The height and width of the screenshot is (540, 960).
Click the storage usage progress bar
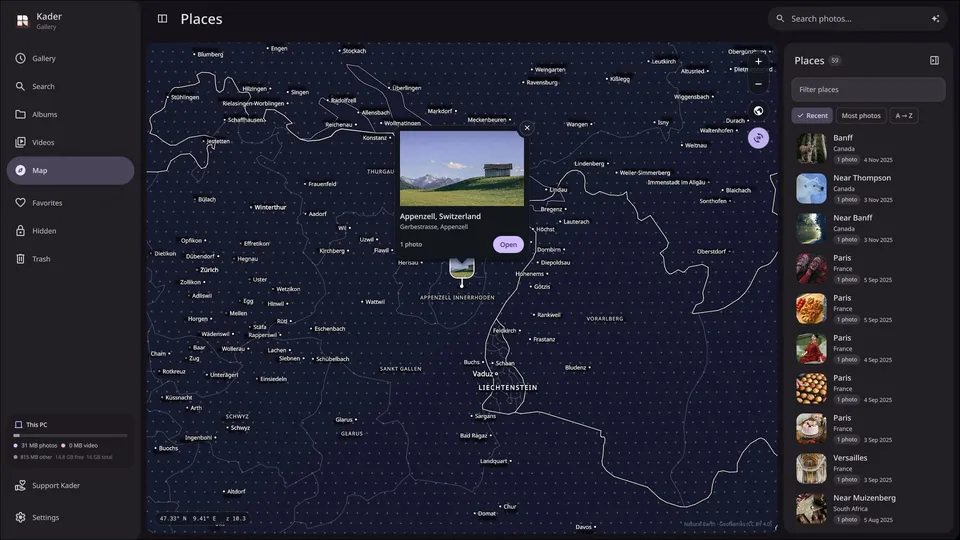[x=70, y=435]
